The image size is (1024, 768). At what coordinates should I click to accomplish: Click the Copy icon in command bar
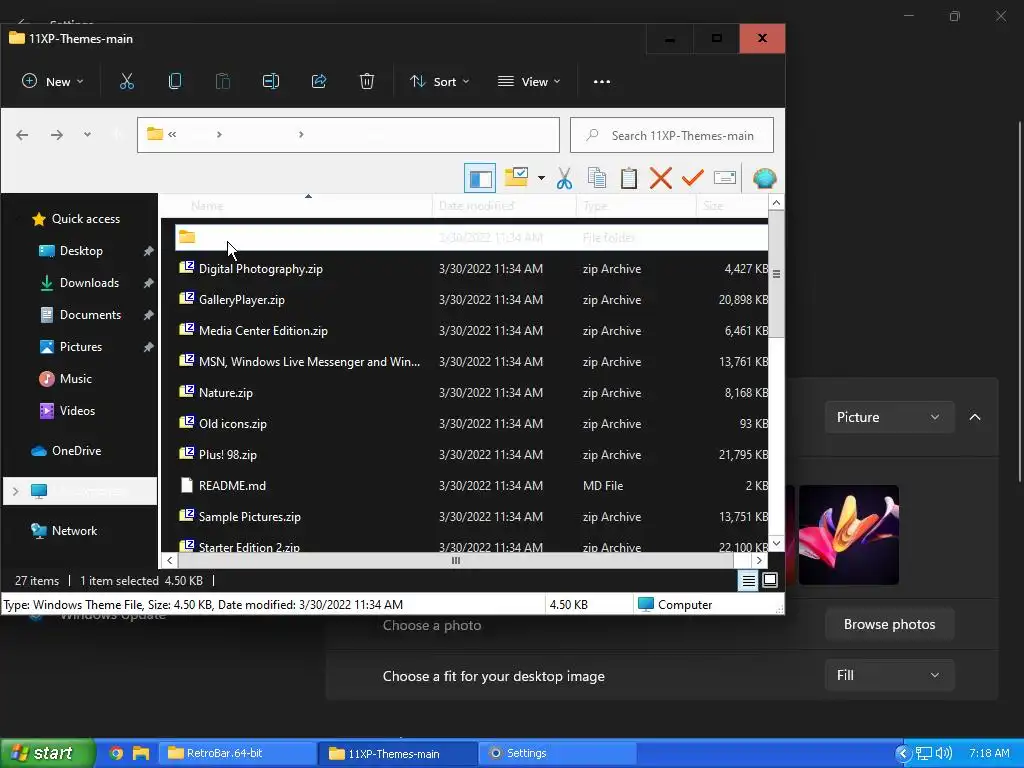click(174, 82)
